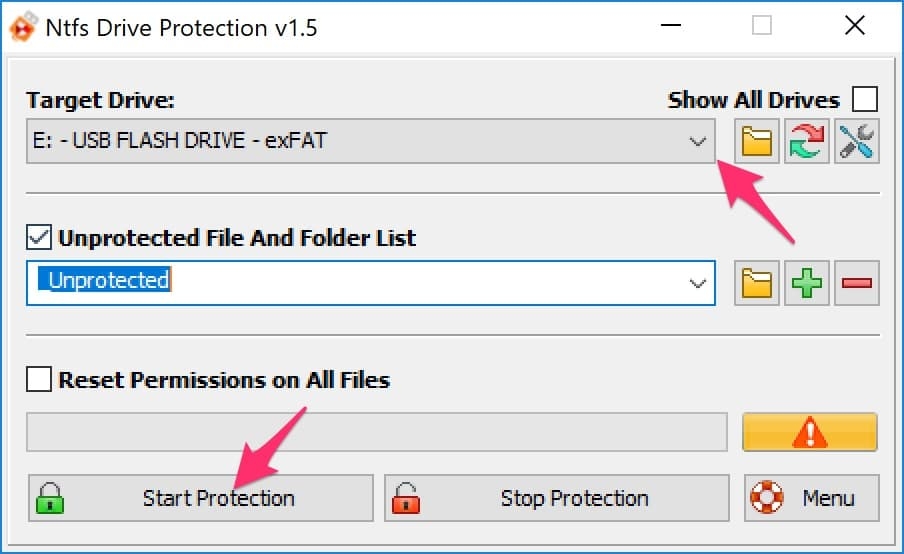Image resolution: width=904 pixels, height=554 pixels.
Task: Browse folder icon beside Unprotected list
Action: click(756, 282)
